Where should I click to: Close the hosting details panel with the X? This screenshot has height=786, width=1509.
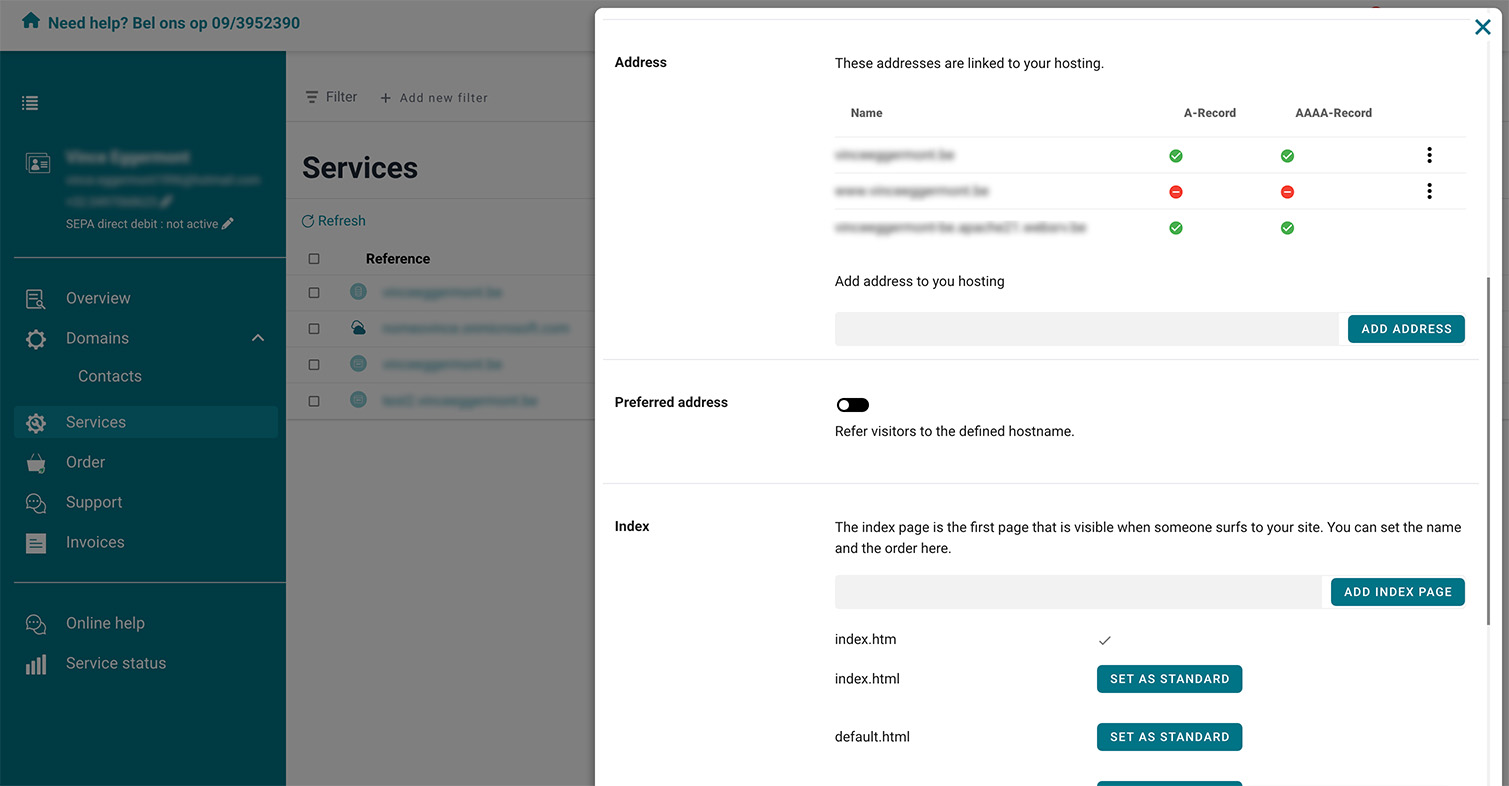point(1483,28)
